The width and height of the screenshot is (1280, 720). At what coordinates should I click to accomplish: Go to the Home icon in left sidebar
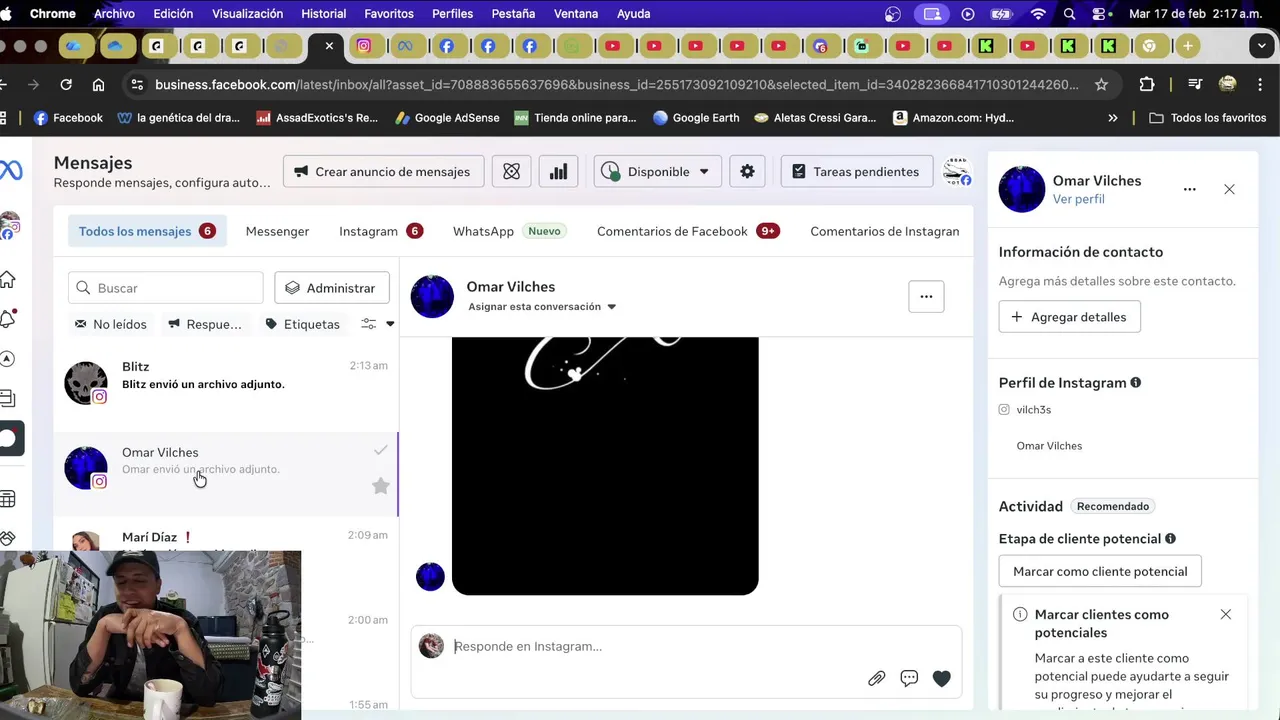tap(7, 279)
